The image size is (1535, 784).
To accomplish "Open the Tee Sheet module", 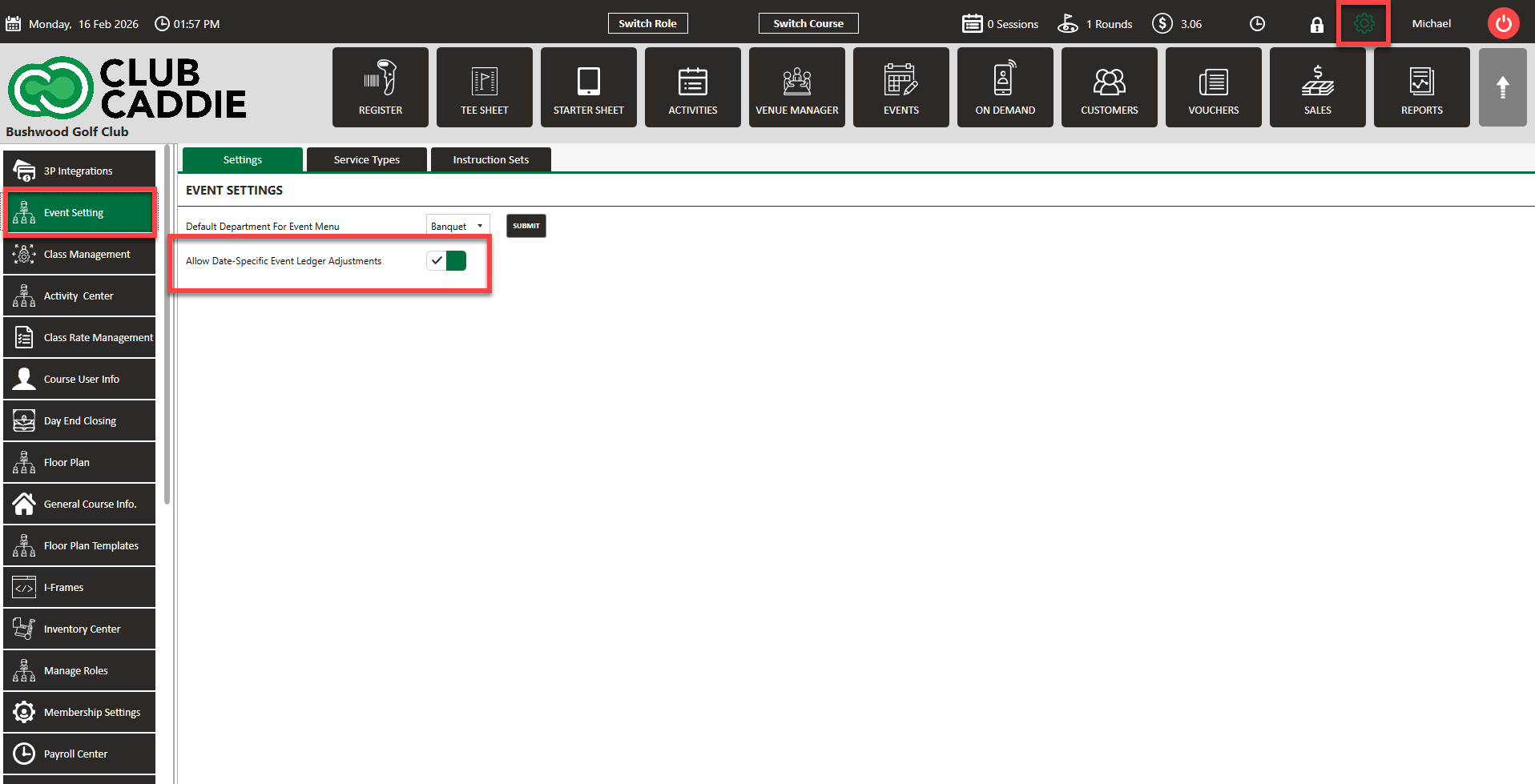I will coord(484,87).
